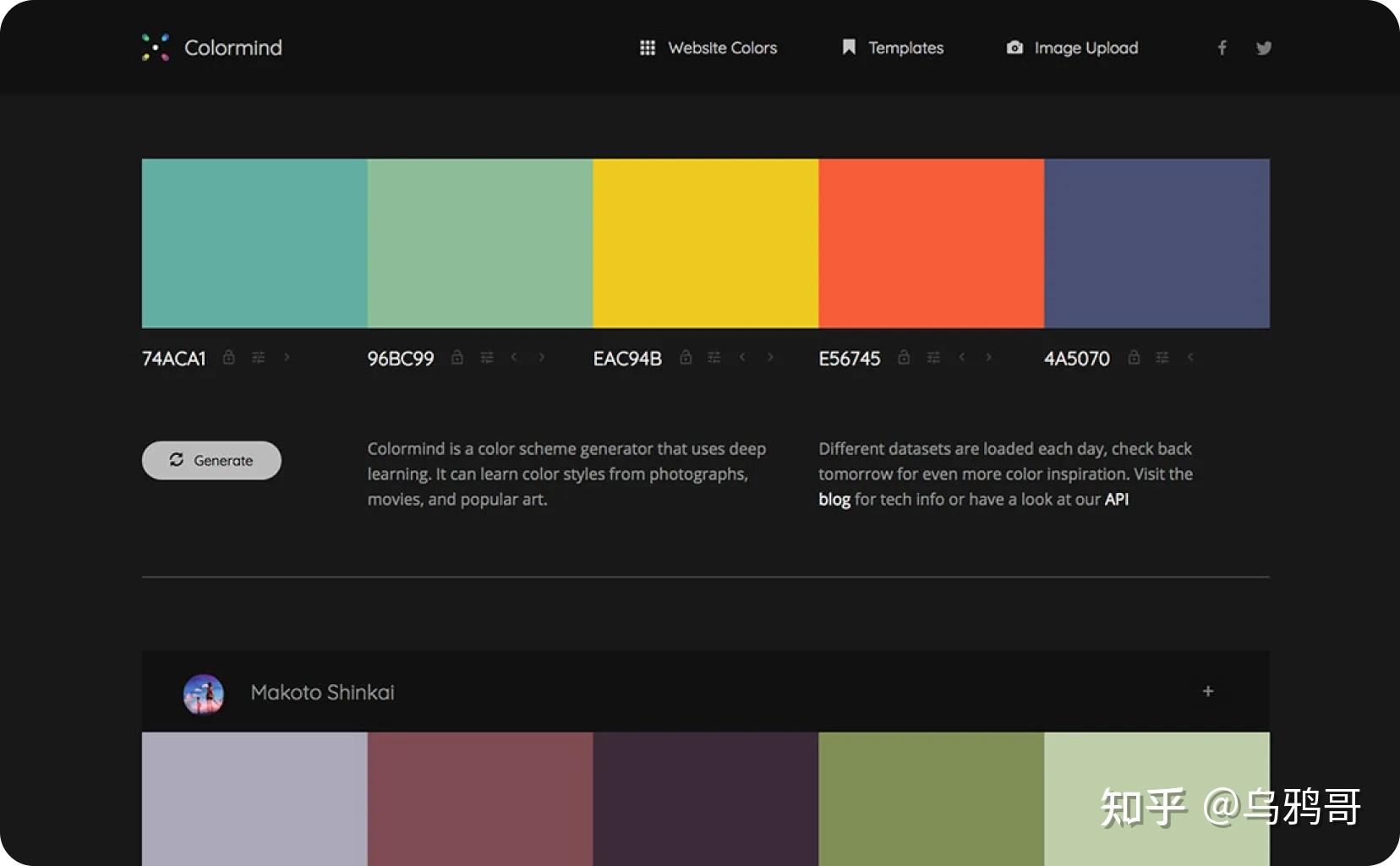Lock the EAC94B color
The image size is (1400, 866).
pos(686,358)
